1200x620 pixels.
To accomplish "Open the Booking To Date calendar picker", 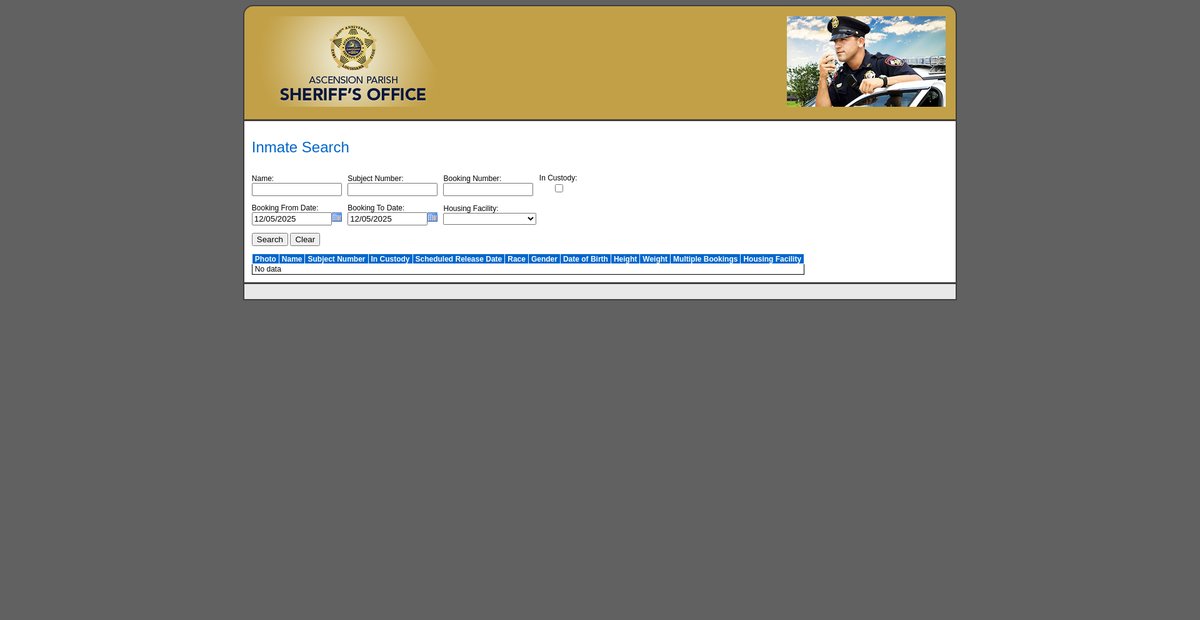I will [433, 217].
